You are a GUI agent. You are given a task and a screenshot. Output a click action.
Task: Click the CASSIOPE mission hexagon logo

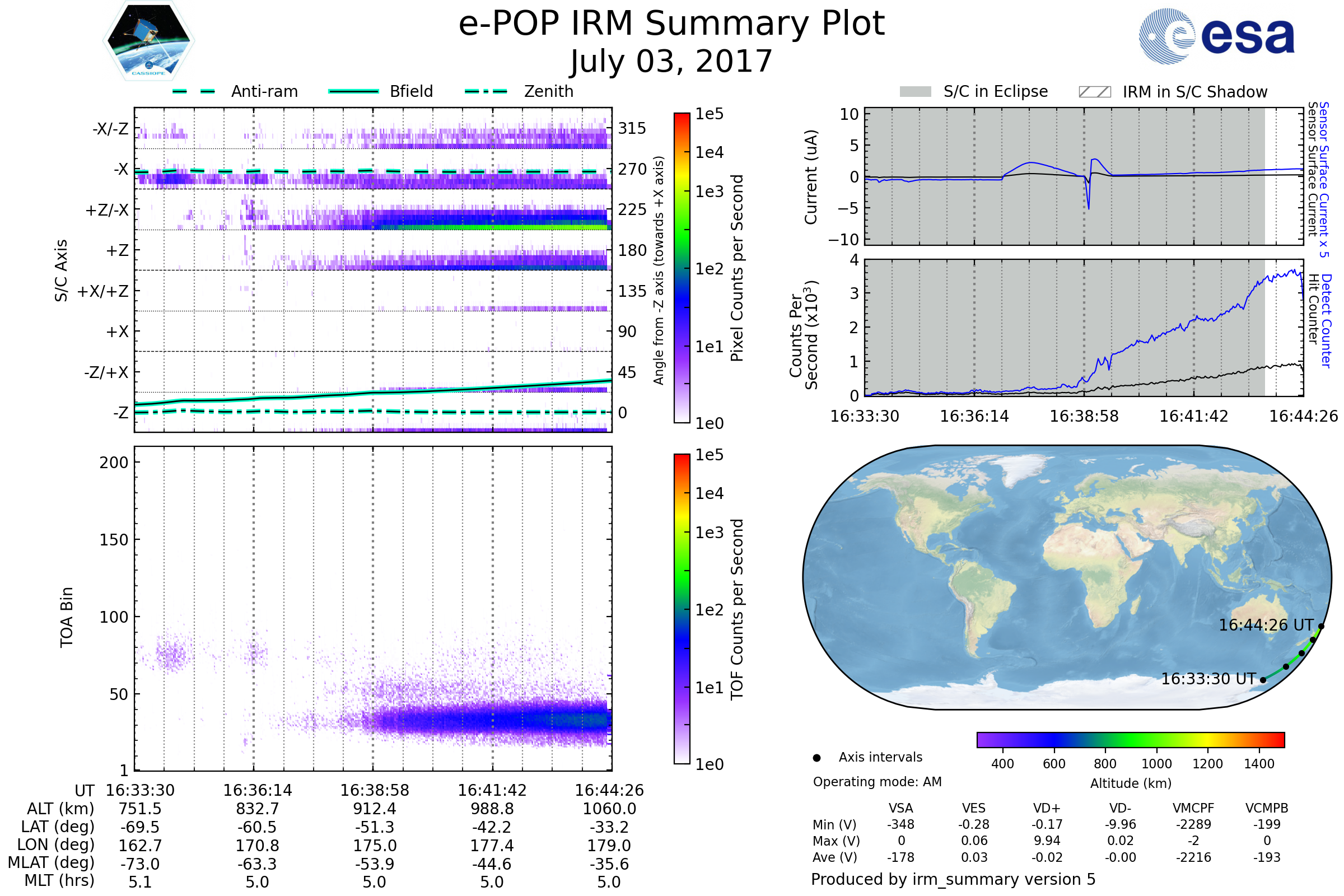coord(148,41)
